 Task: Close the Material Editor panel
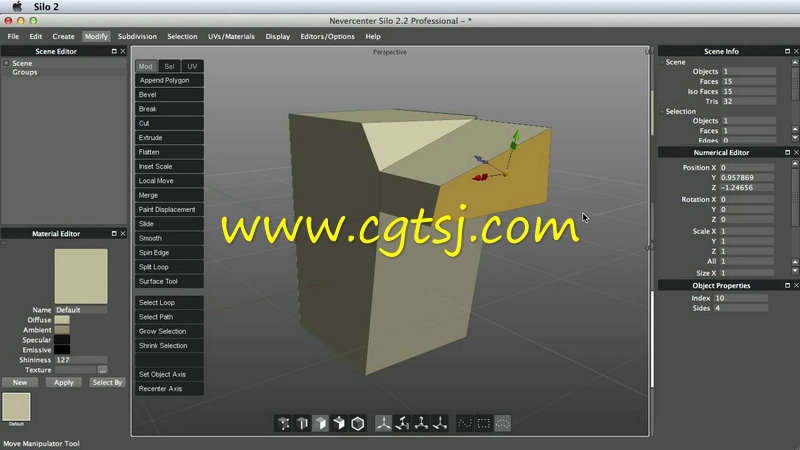pyautogui.click(x=123, y=233)
